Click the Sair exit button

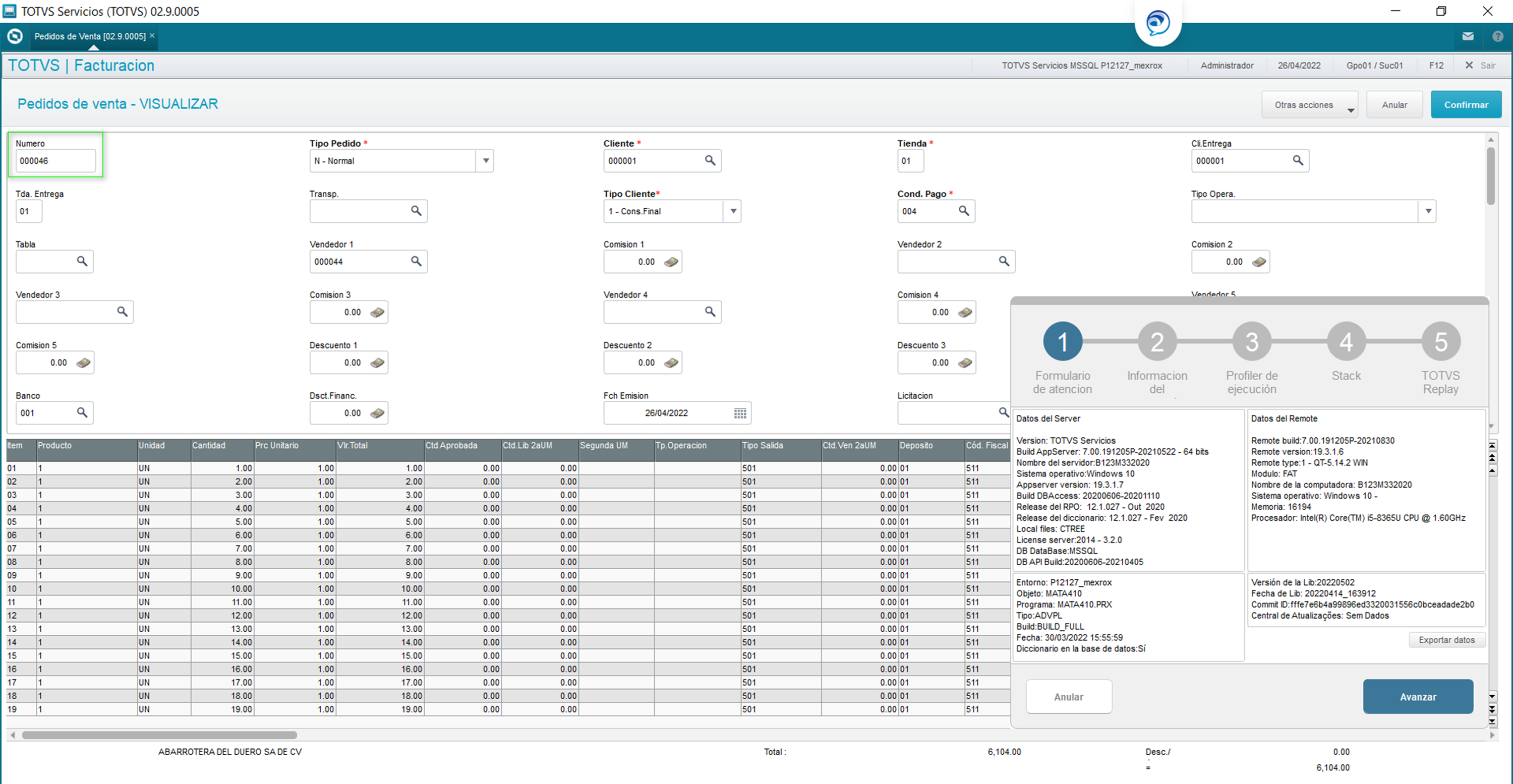1481,65
